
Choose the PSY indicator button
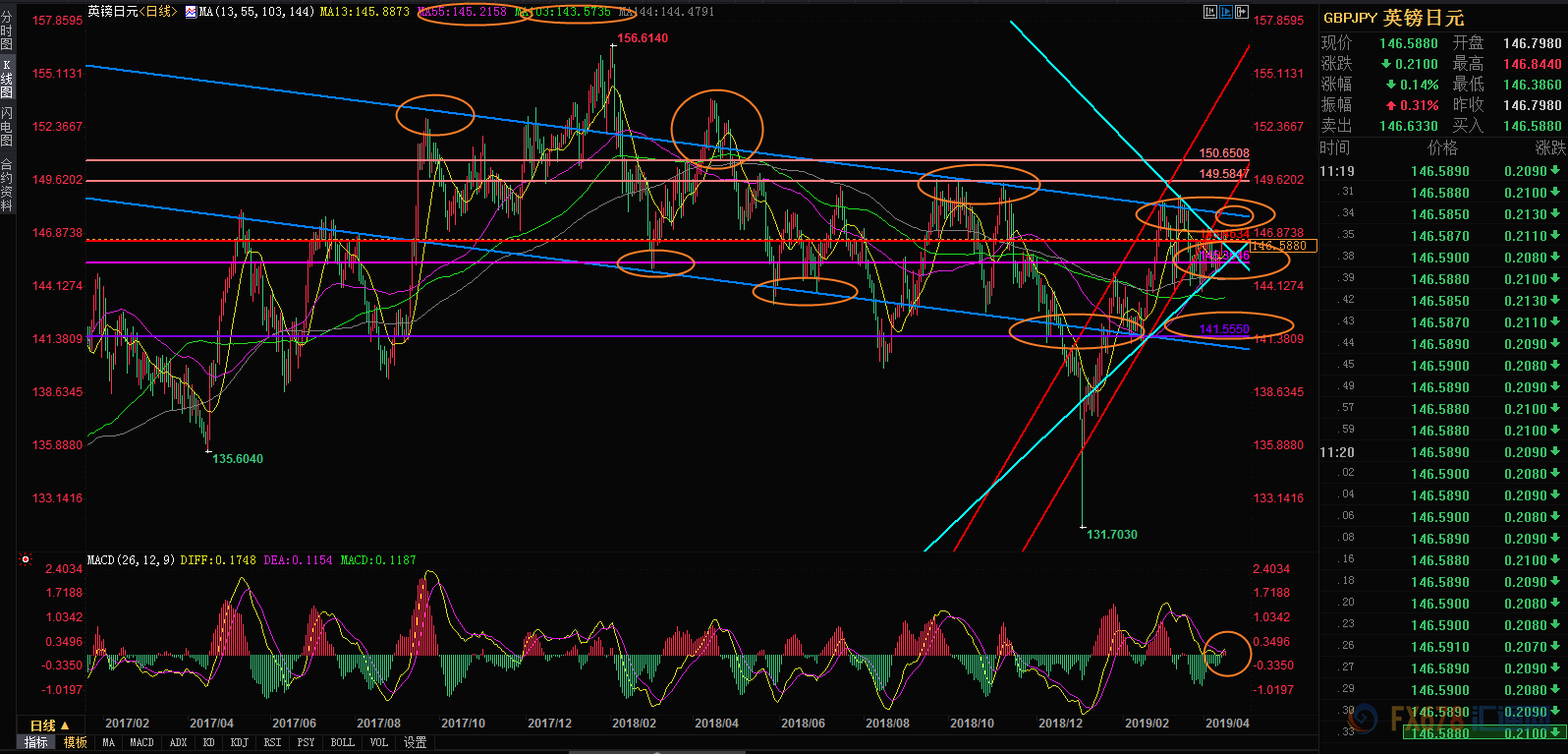tap(306, 742)
